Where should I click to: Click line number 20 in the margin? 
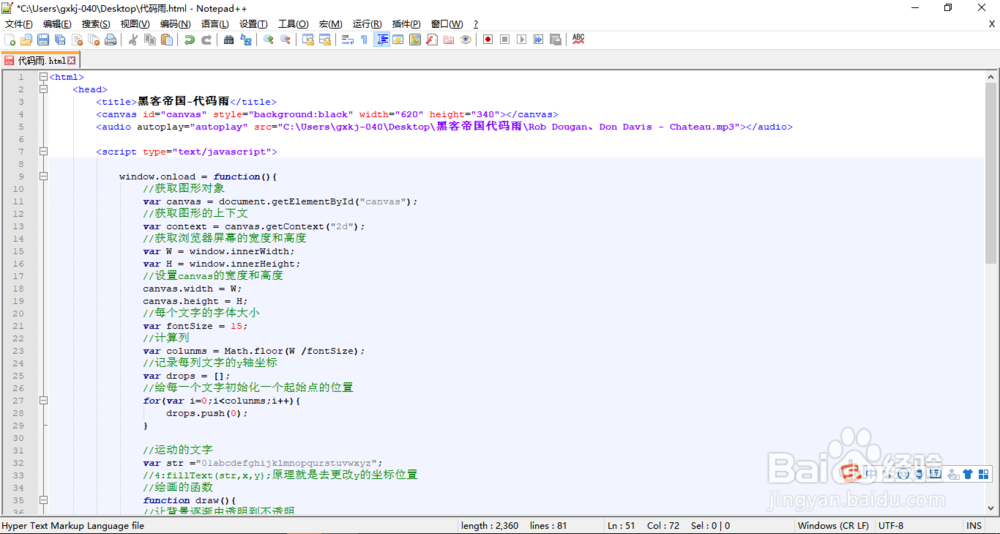pyautogui.click(x=19, y=313)
